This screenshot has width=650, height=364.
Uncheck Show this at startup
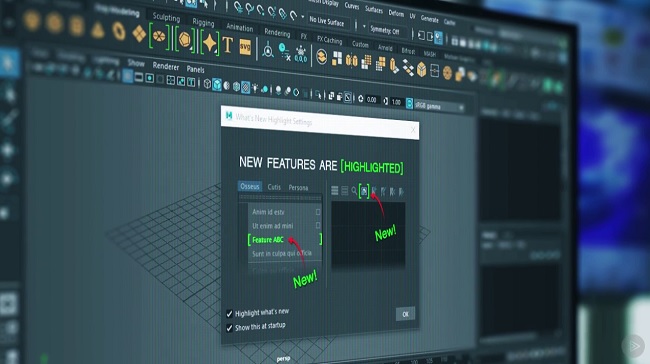tap(229, 328)
